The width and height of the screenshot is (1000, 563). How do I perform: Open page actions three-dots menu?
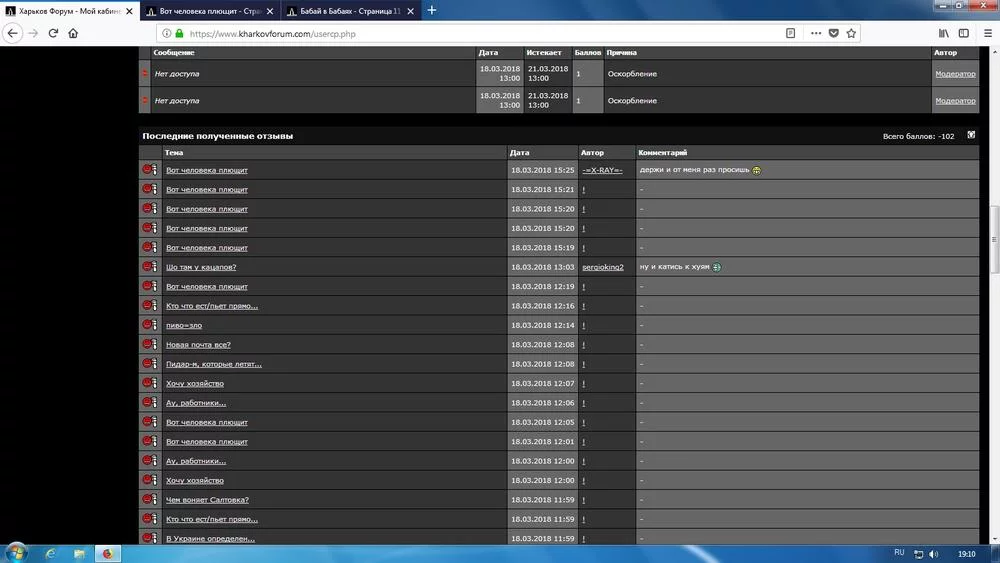[x=816, y=33]
